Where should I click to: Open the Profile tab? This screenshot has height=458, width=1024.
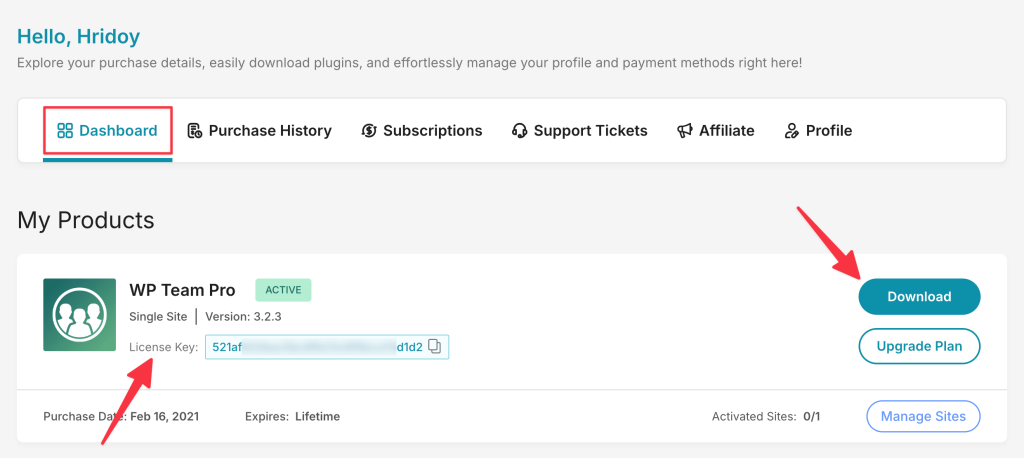click(x=828, y=131)
